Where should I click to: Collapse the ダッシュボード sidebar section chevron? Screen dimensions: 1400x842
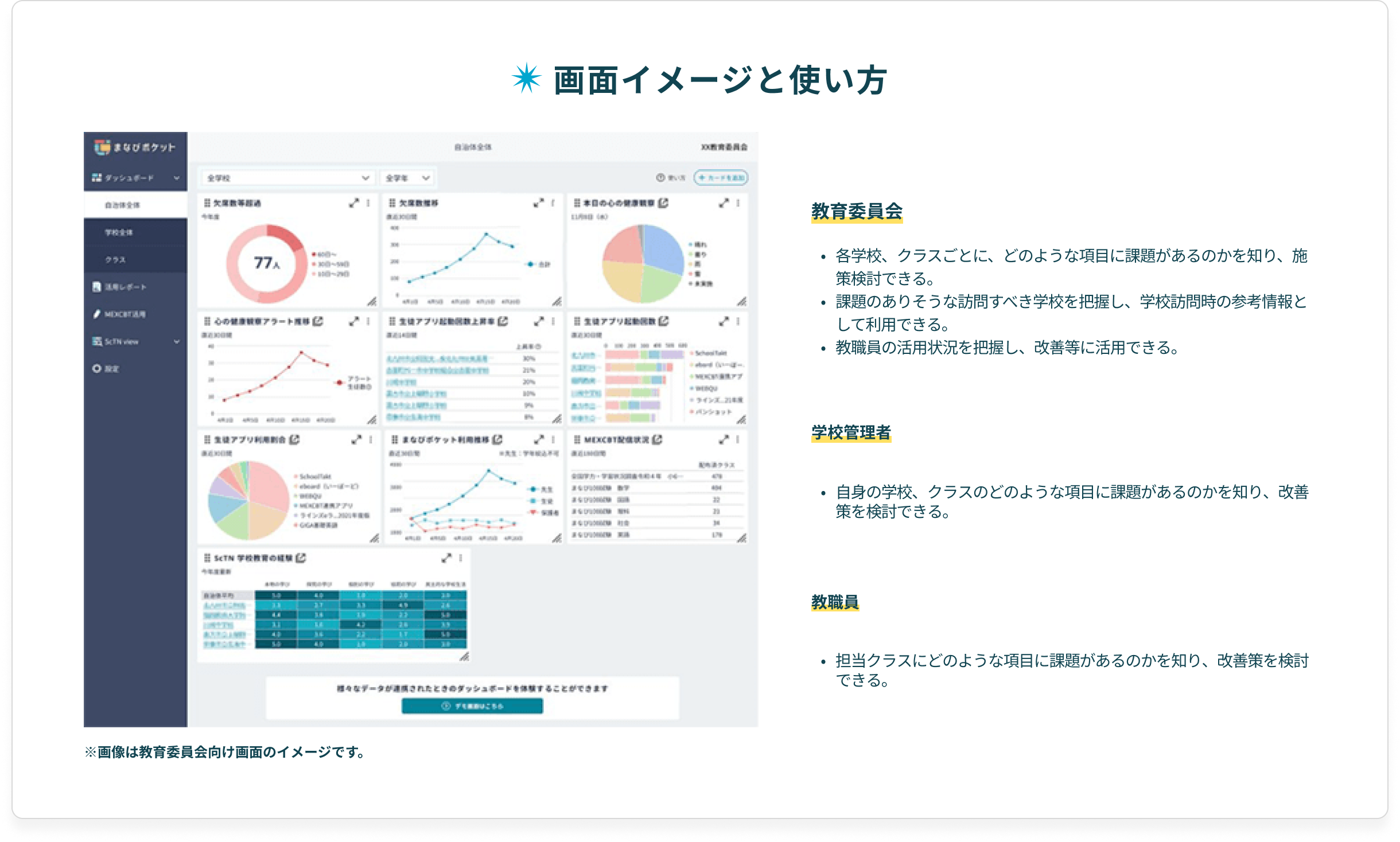[x=177, y=178]
